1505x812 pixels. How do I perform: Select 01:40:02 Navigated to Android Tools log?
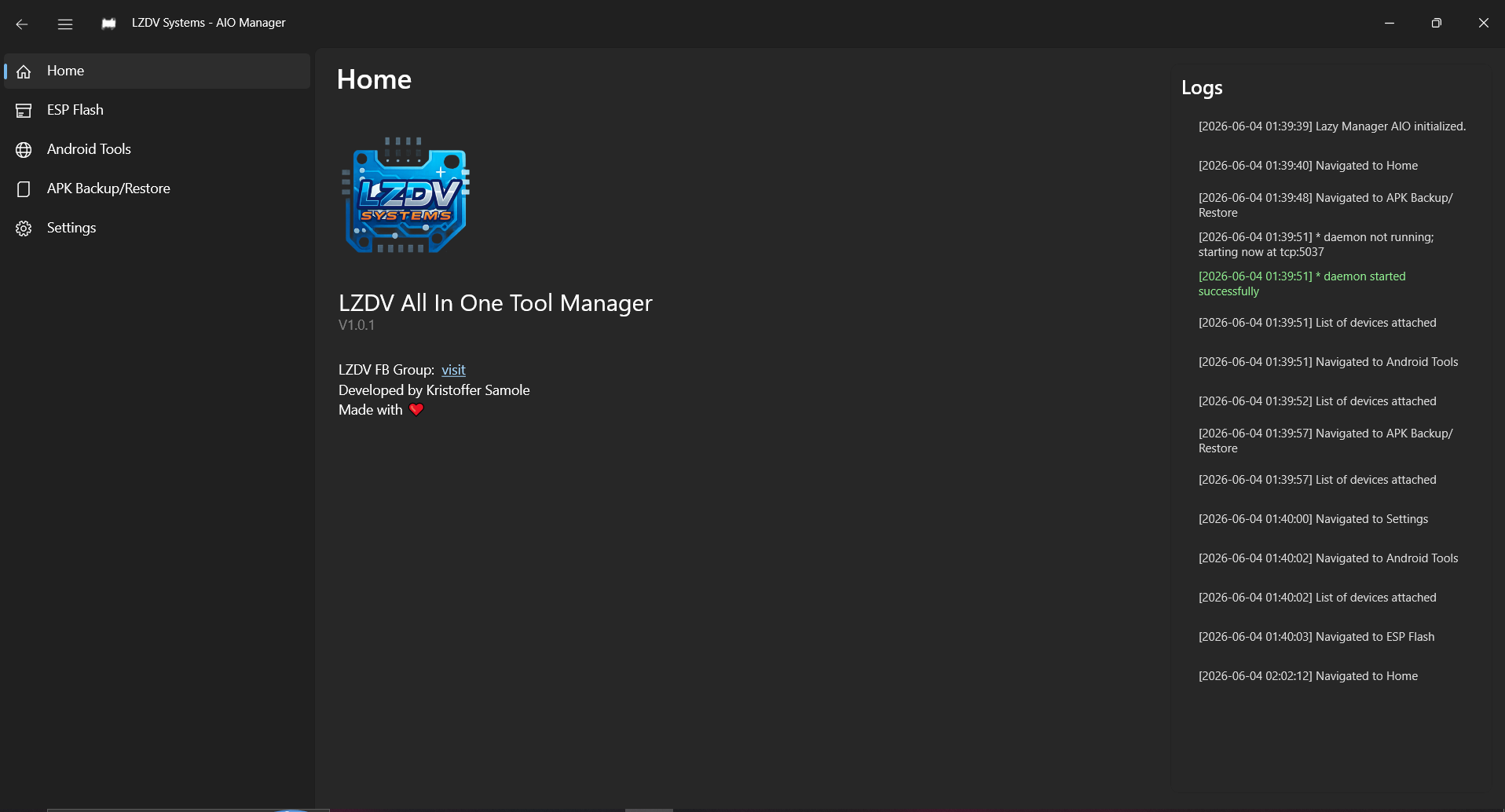(1328, 558)
